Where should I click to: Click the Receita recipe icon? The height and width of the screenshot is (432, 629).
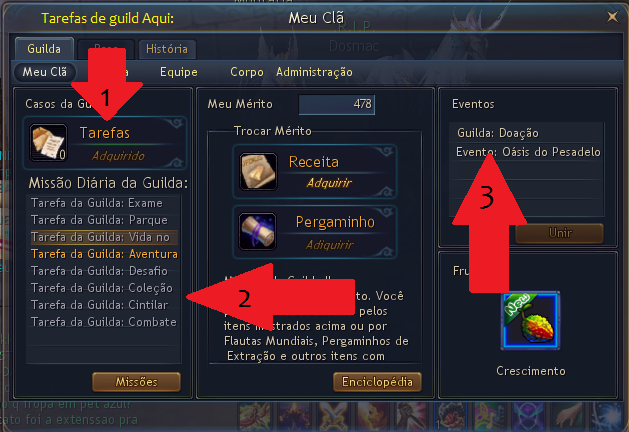258,171
